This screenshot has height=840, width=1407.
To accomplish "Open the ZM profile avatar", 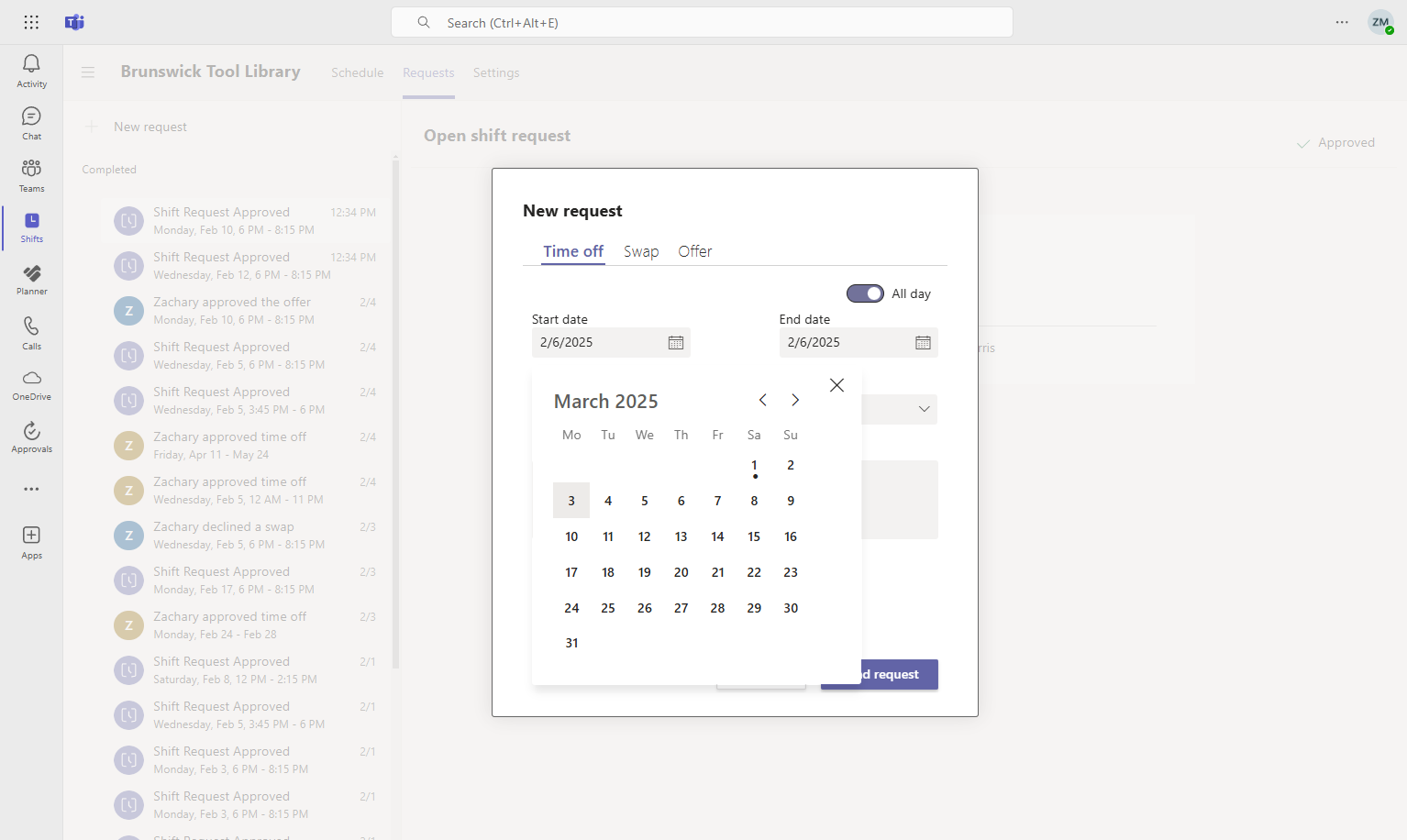I will click(1380, 22).
